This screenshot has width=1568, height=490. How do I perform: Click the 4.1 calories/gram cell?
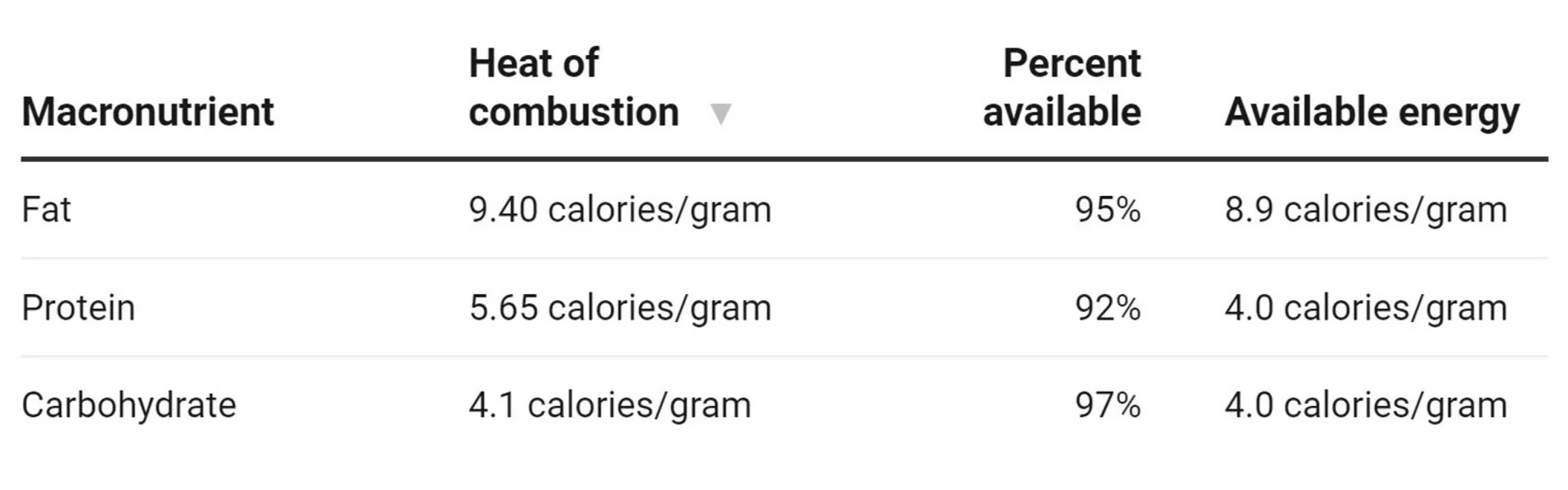[610, 405]
